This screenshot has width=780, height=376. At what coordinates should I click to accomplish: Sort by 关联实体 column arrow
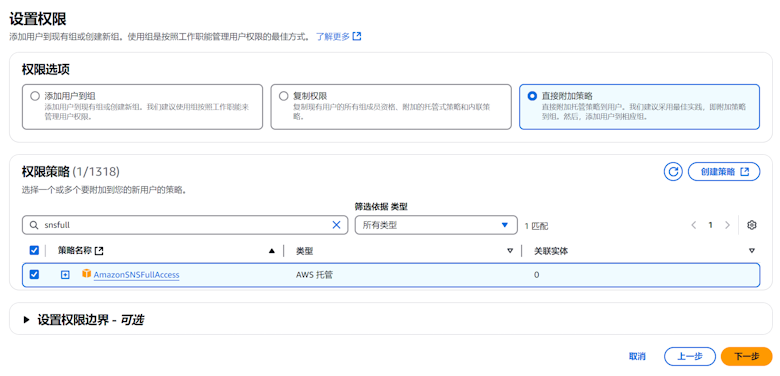[752, 251]
